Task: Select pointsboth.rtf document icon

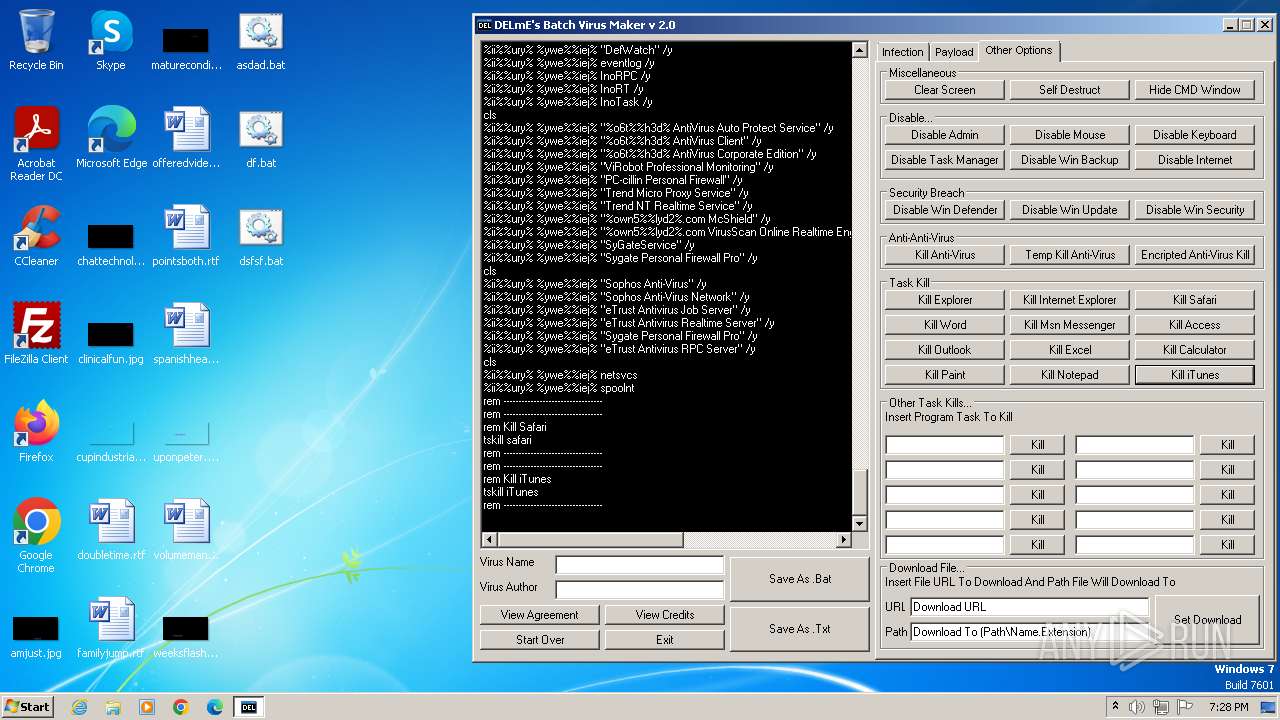Action: click(x=186, y=236)
